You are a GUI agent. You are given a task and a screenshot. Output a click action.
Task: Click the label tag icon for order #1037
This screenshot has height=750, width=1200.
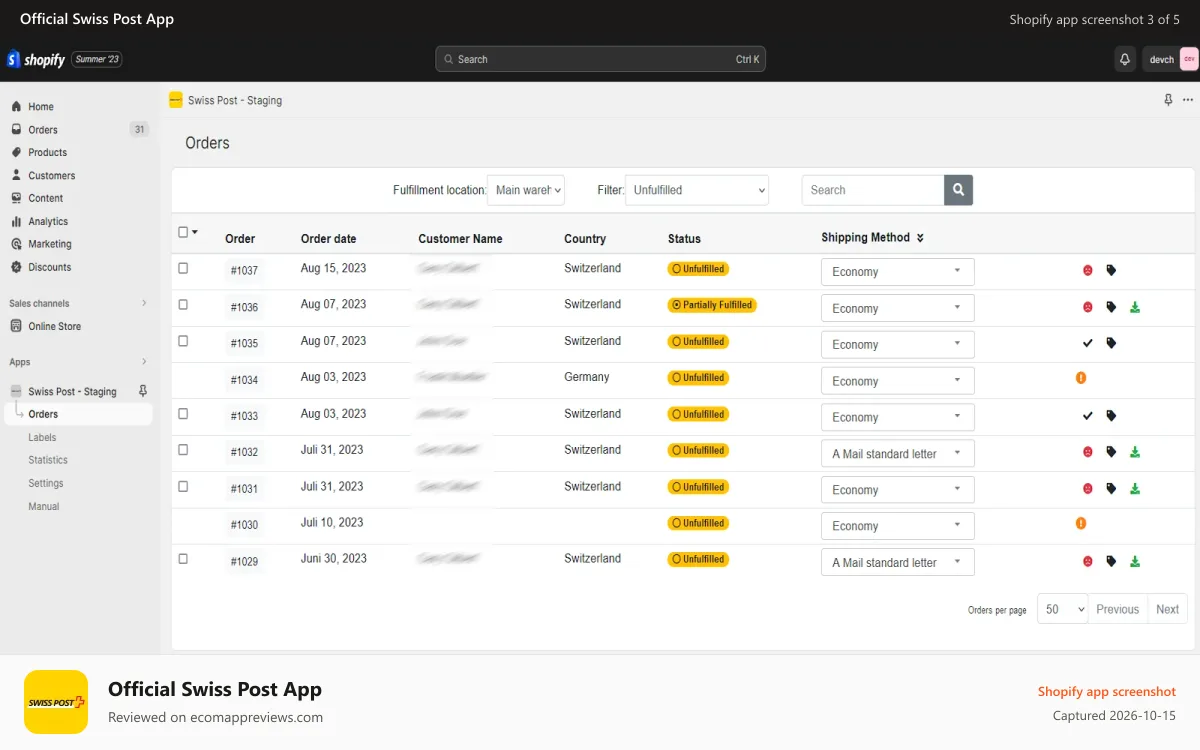pos(1111,270)
